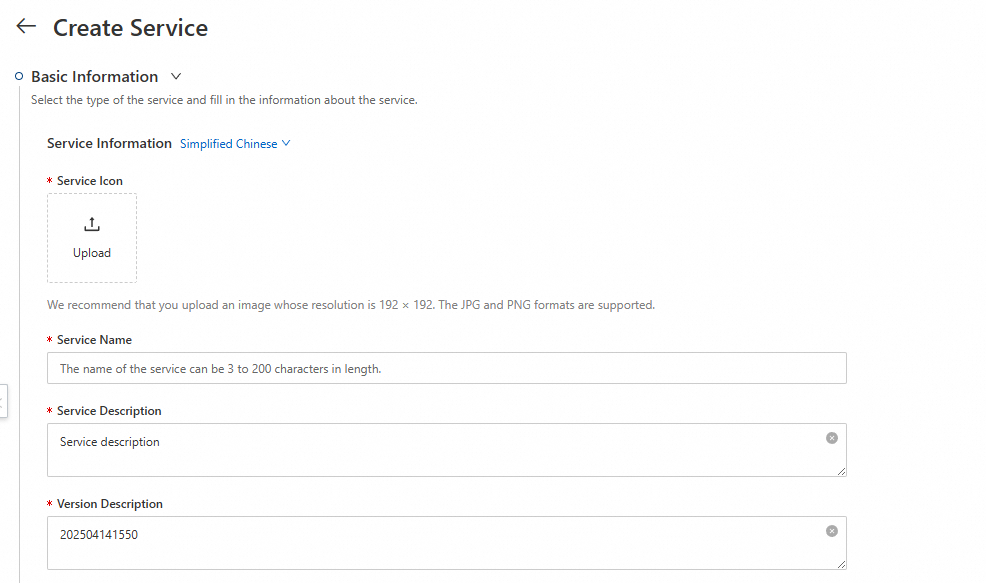Screen dimensions: 986x583
Task: Clear the Version Description field
Action: point(832,531)
